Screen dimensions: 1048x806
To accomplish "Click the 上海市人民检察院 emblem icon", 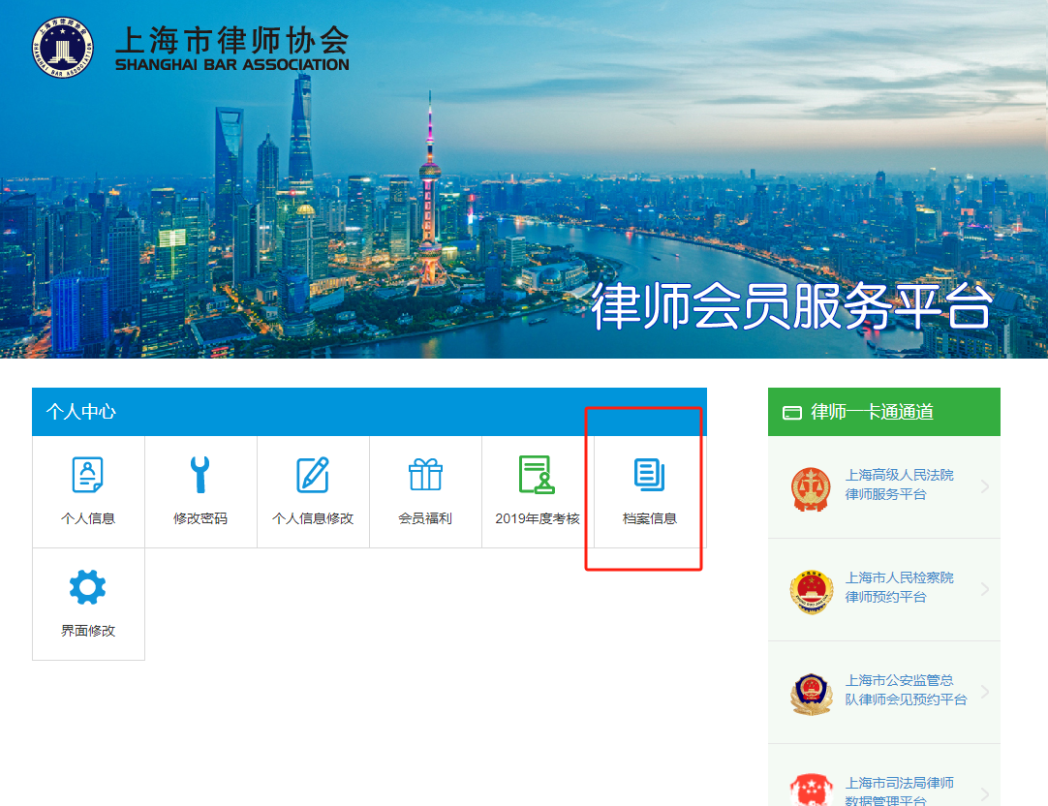I will click(x=810, y=590).
